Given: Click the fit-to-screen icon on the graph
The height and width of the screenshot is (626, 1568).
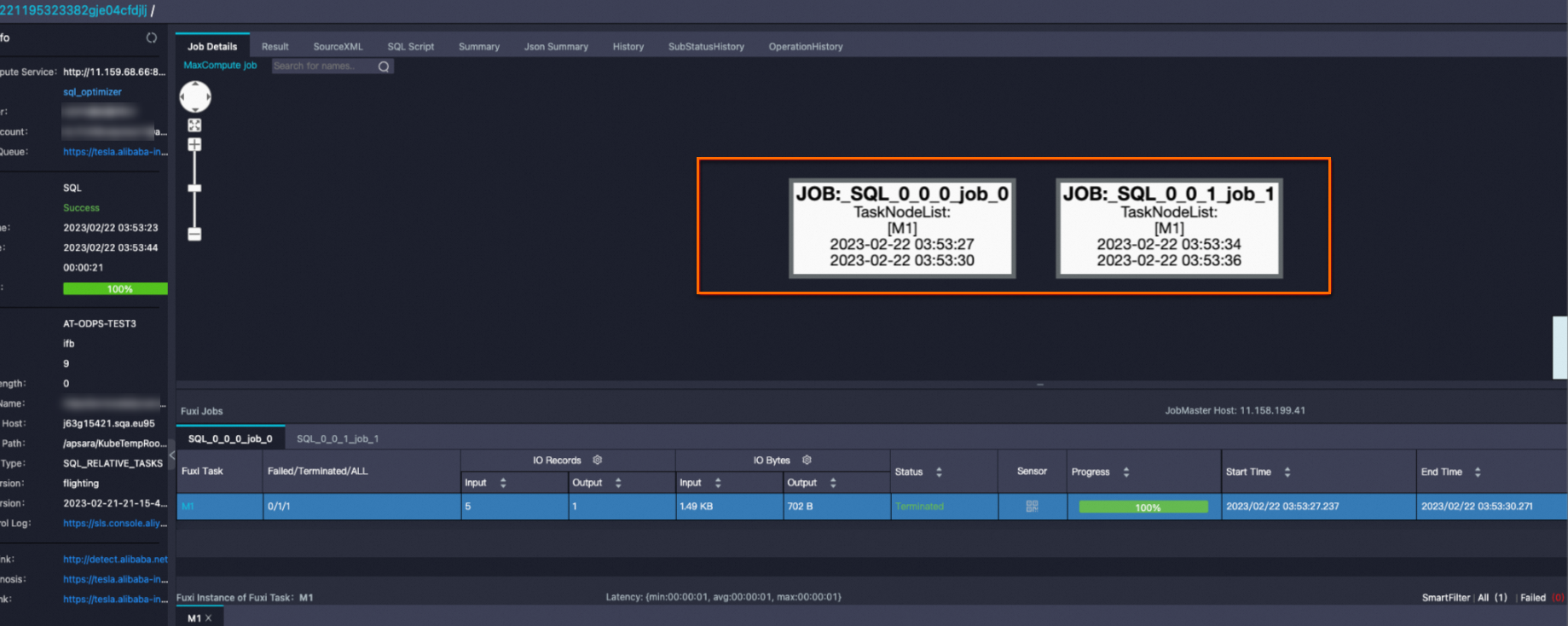Looking at the screenshot, I should click(x=195, y=125).
